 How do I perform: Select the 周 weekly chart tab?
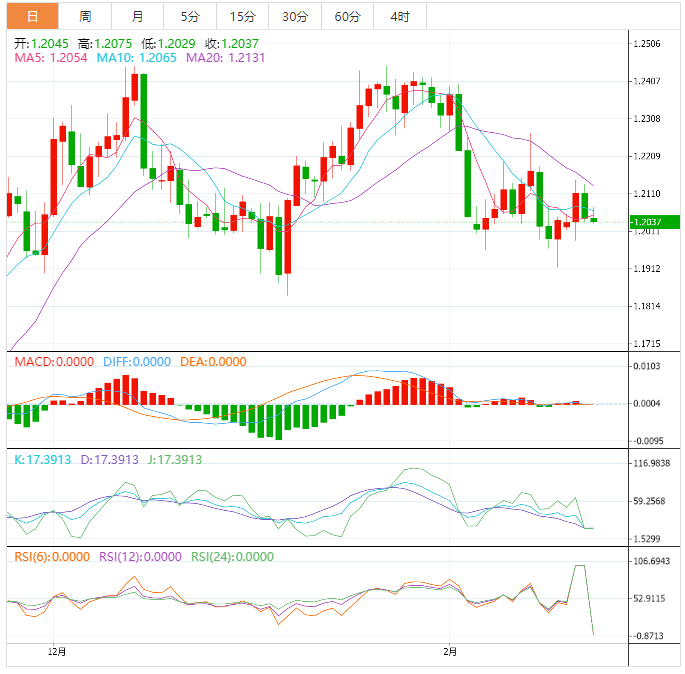85,16
